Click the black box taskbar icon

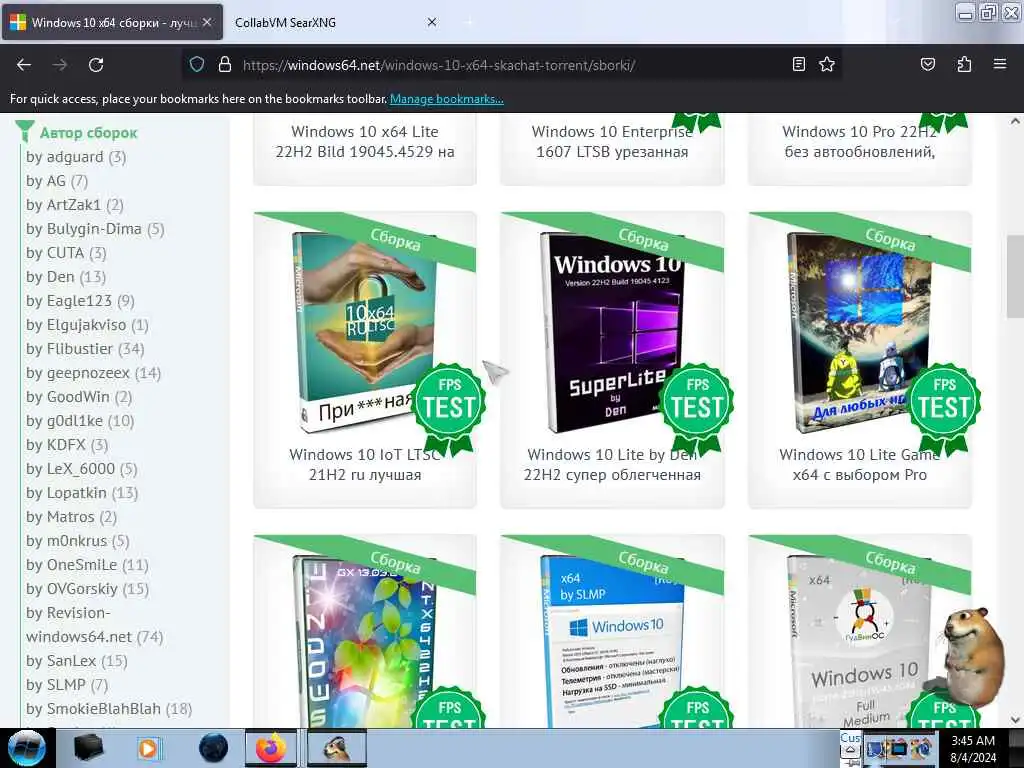point(89,748)
